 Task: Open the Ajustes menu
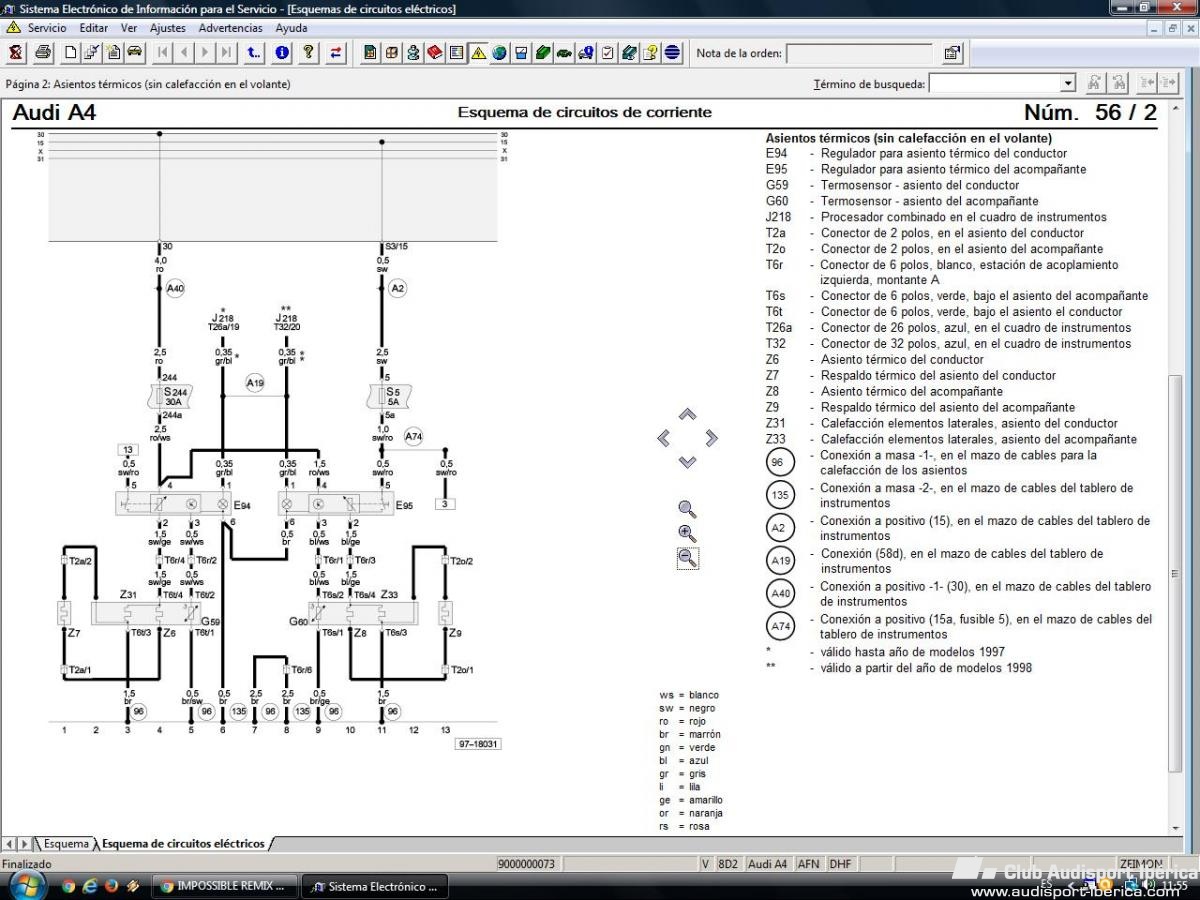pyautogui.click(x=168, y=28)
